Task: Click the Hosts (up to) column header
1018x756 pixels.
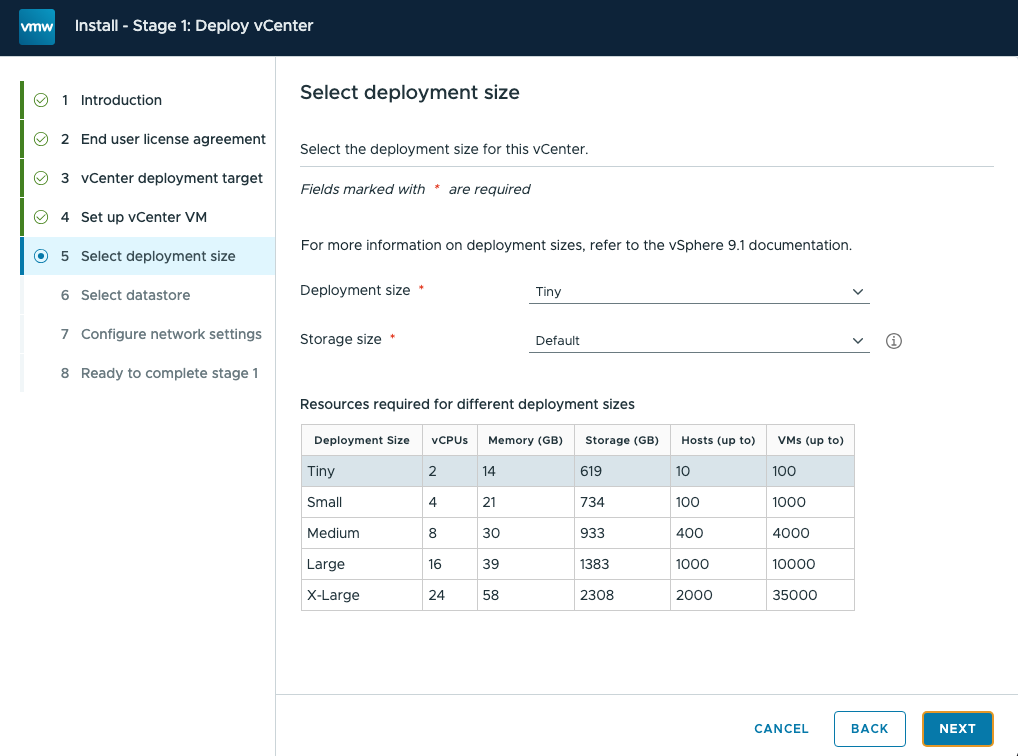Action: click(x=718, y=440)
